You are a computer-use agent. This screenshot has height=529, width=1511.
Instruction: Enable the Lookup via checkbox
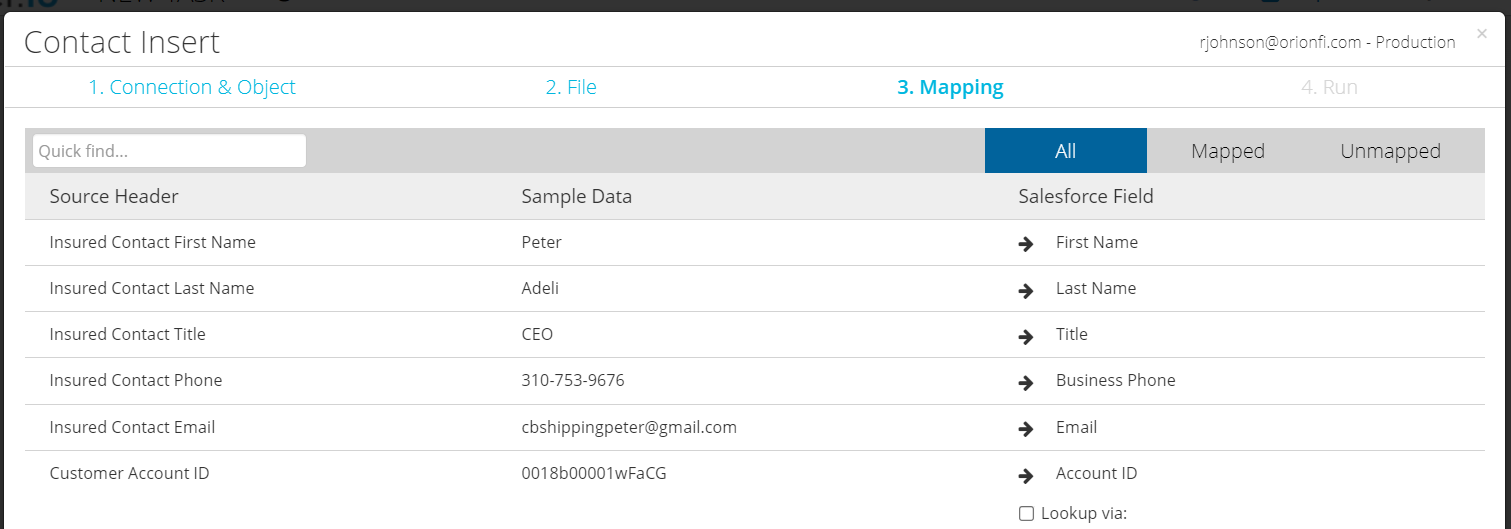click(1026, 514)
